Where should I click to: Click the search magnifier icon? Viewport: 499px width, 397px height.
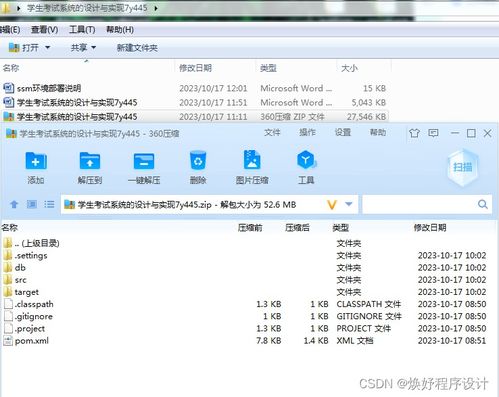[x=482, y=204]
